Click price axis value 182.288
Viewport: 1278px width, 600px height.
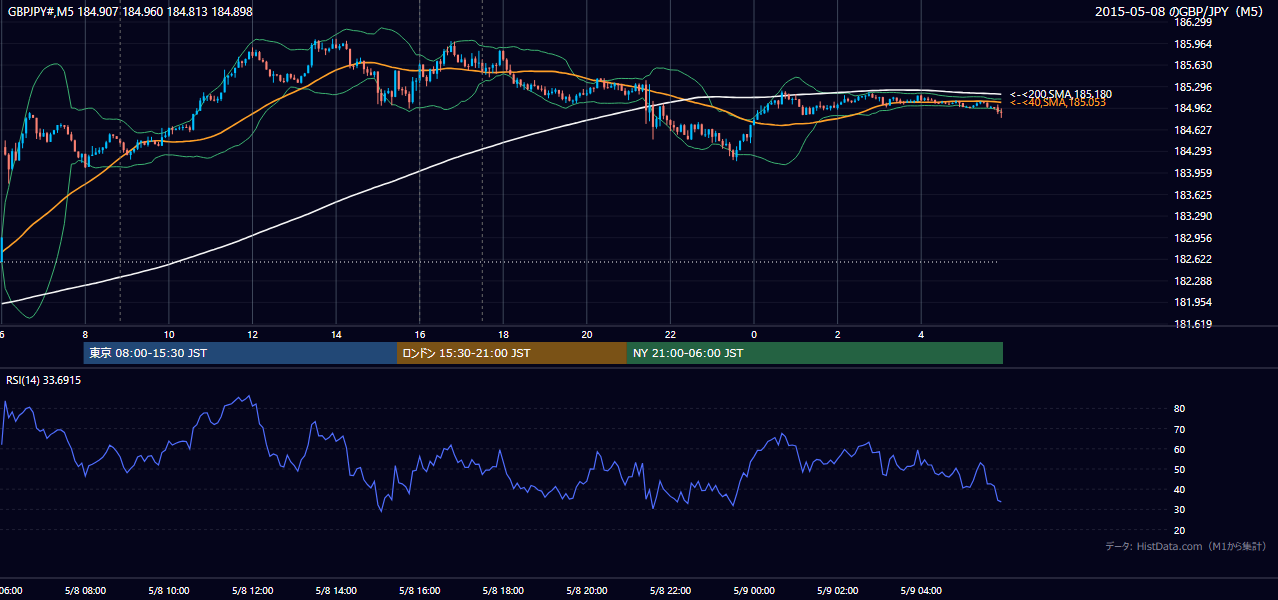coord(1194,281)
